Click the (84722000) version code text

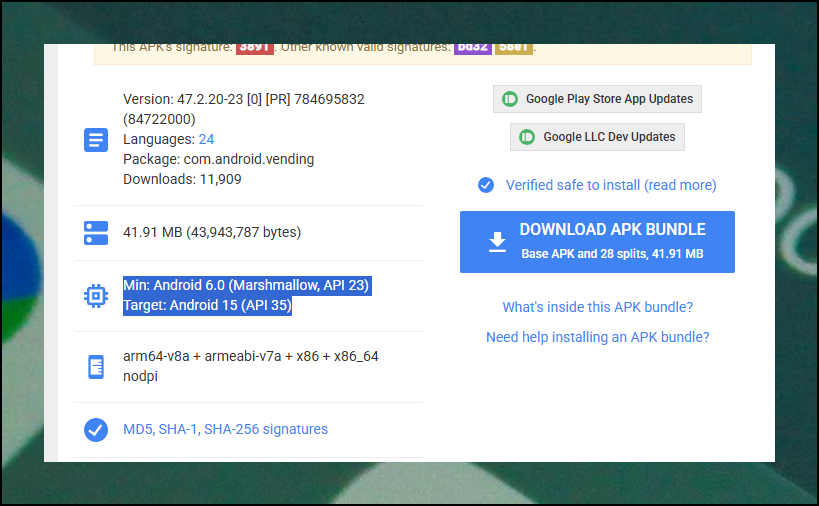(159, 120)
